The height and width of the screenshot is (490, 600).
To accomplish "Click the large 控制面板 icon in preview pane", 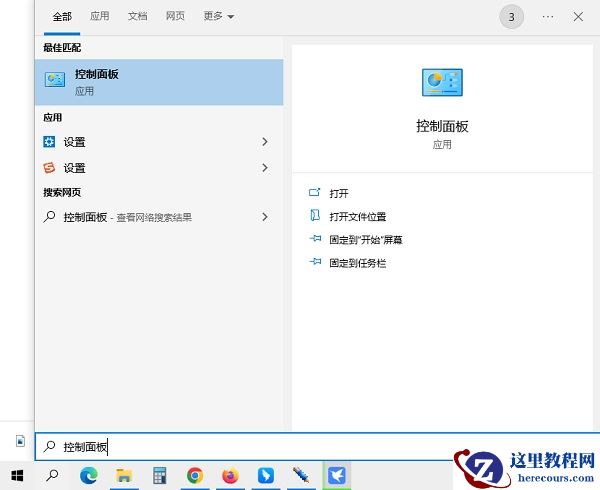I will click(x=442, y=82).
